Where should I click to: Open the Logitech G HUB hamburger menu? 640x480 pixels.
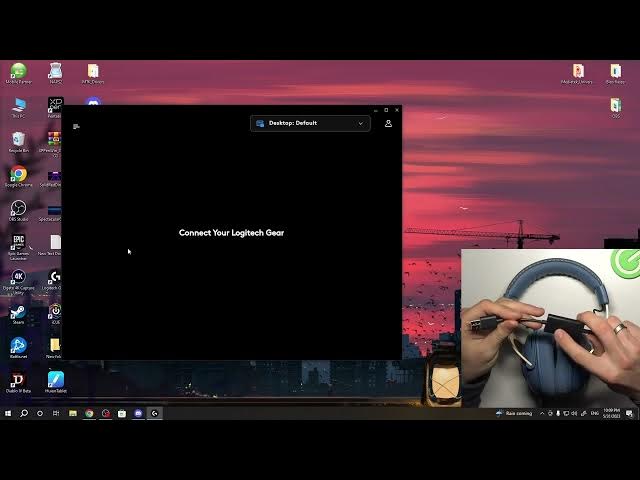point(76,127)
